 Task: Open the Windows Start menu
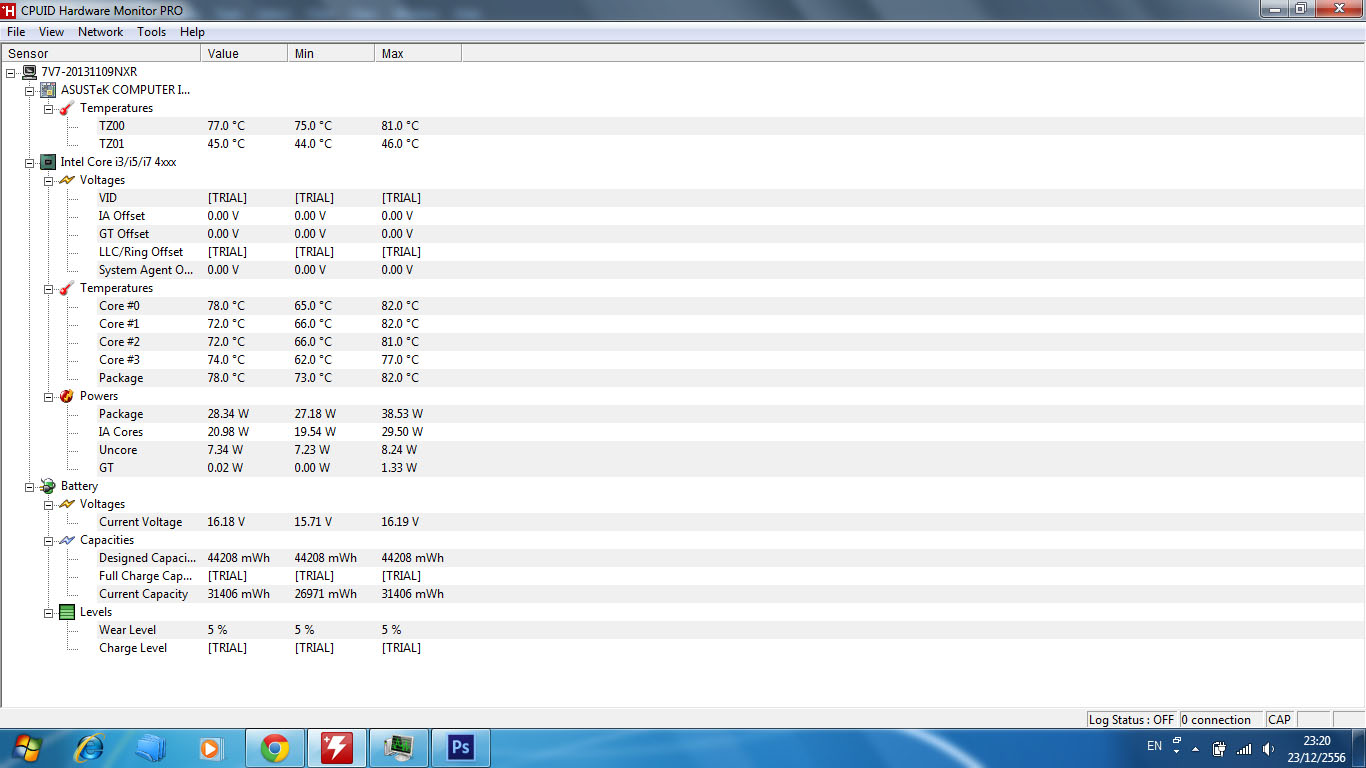point(27,747)
